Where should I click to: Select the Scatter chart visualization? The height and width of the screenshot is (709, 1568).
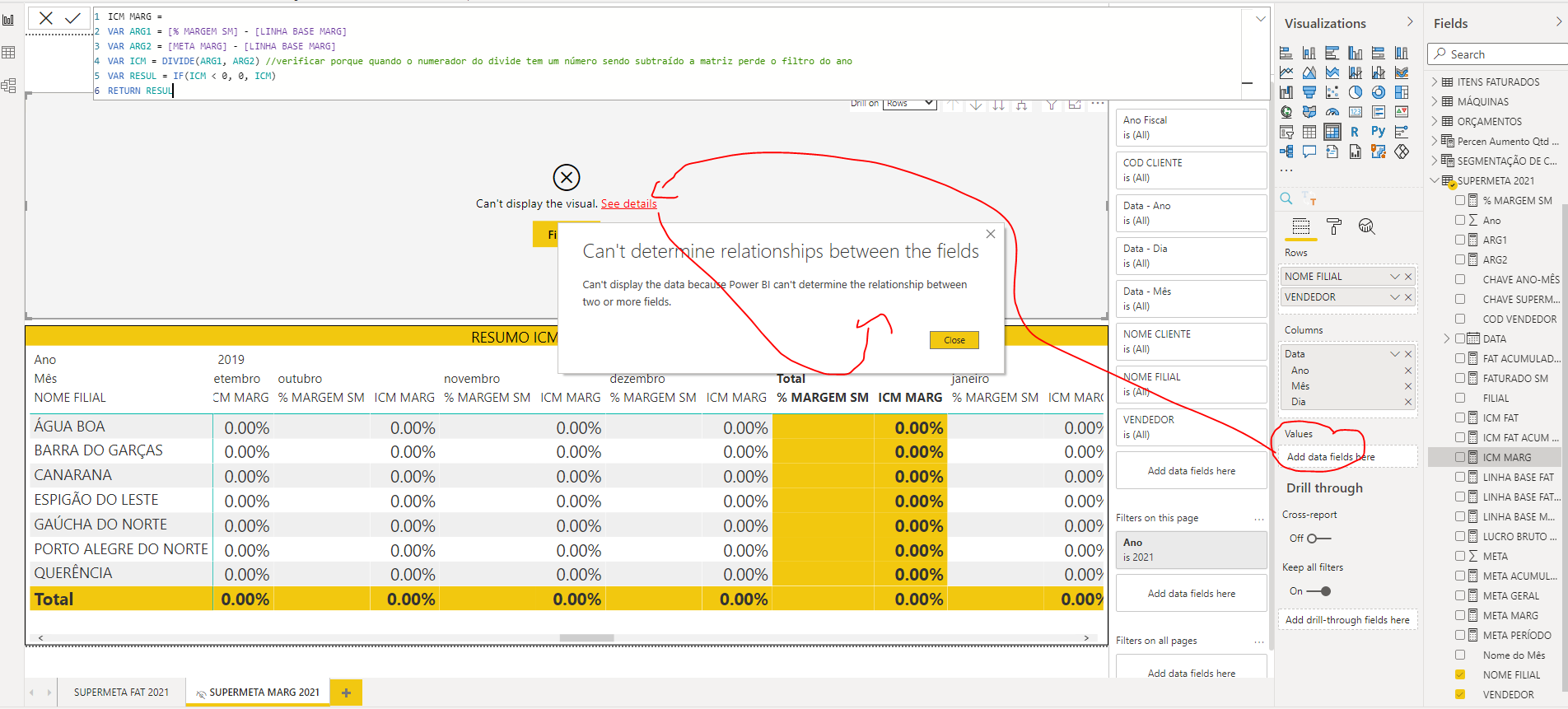1332,92
